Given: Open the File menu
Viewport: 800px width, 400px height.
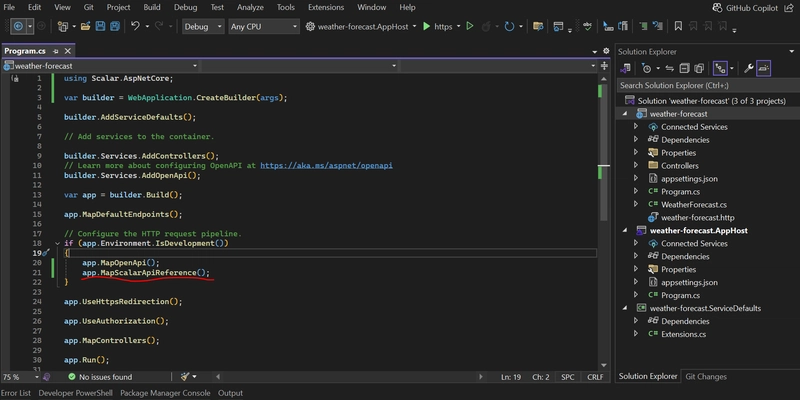Looking at the screenshot, I should click(9, 7).
